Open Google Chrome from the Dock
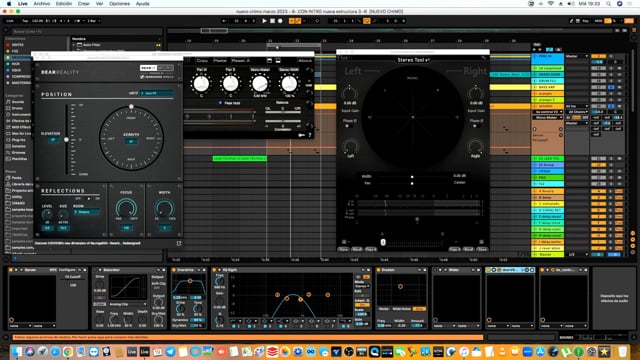The width and height of the screenshot is (640, 360). click(x=68, y=351)
